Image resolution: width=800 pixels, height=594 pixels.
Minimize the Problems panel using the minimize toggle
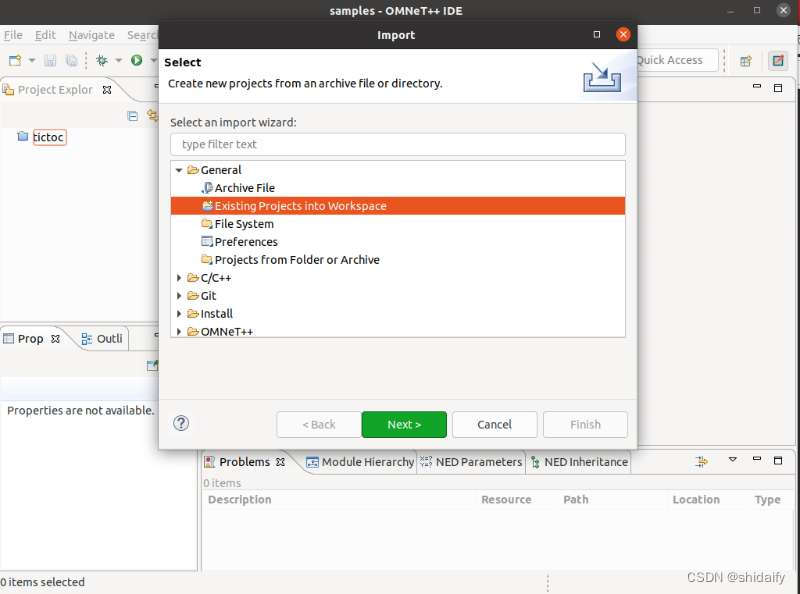coord(756,459)
